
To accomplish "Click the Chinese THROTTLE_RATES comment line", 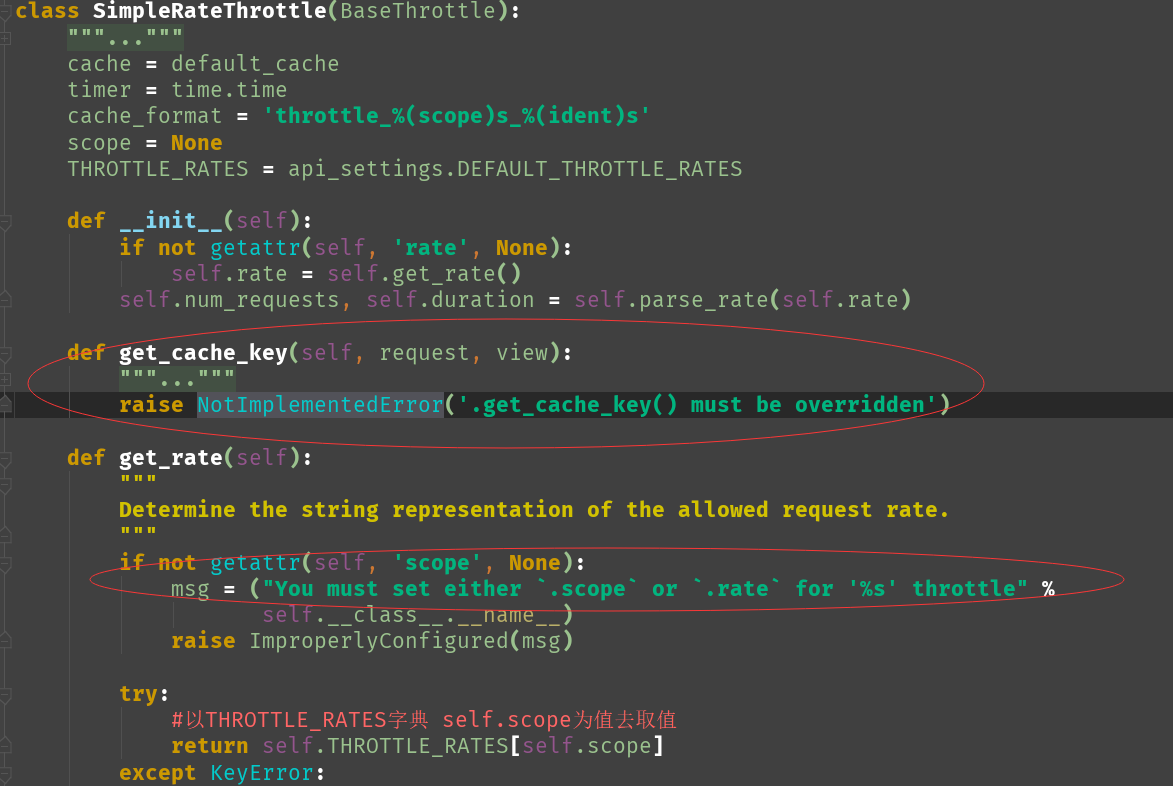I will (423, 720).
